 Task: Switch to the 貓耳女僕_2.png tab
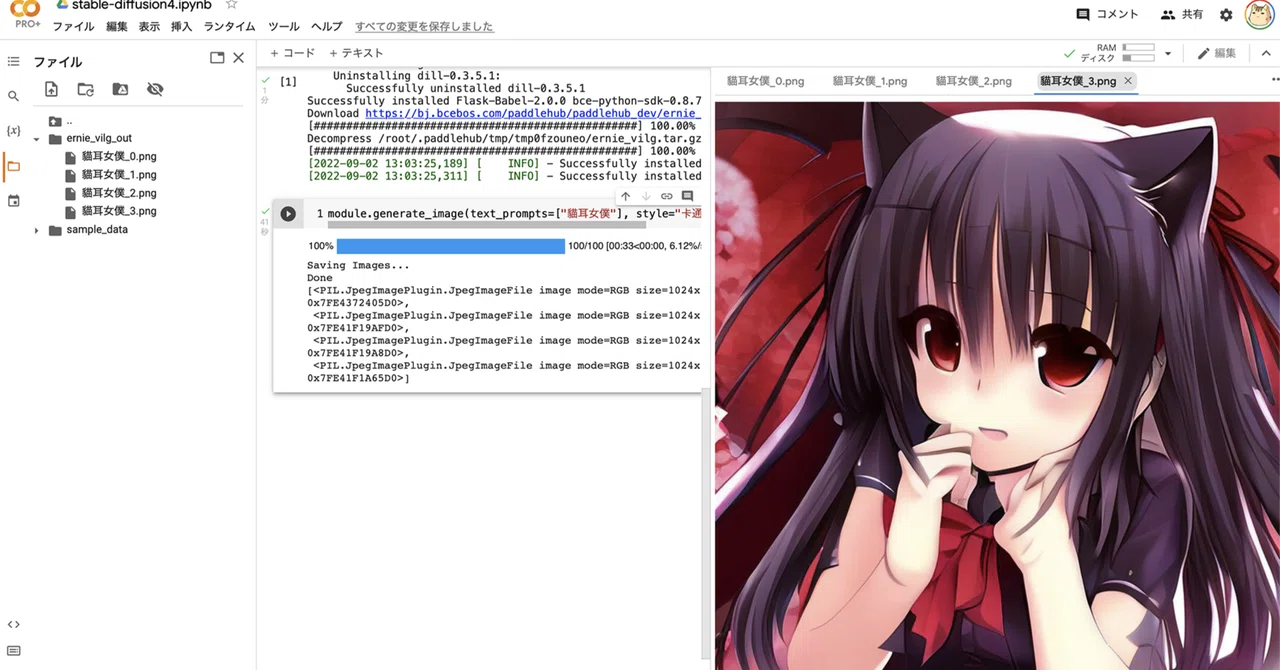tap(973, 81)
